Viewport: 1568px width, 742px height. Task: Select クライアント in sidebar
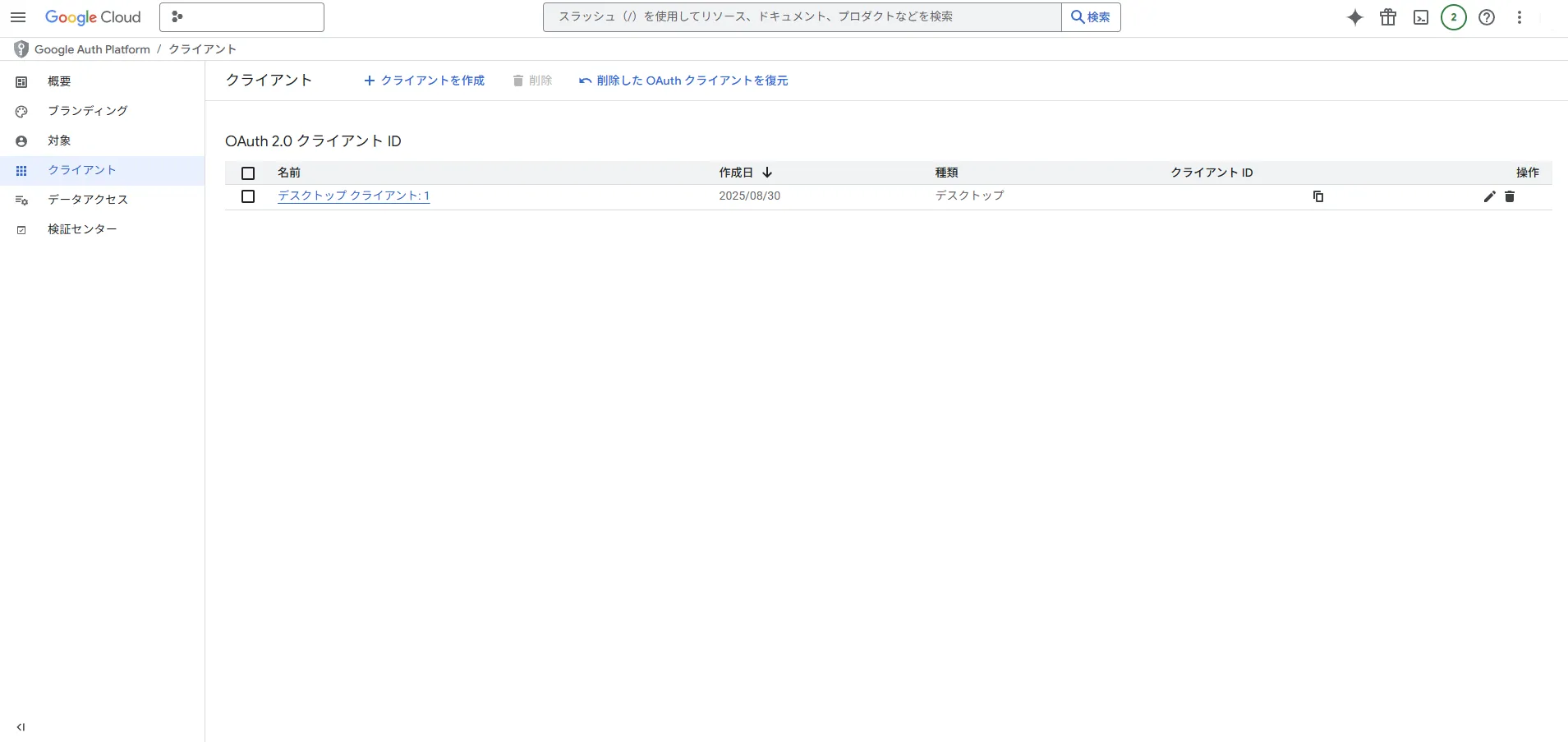[102, 170]
